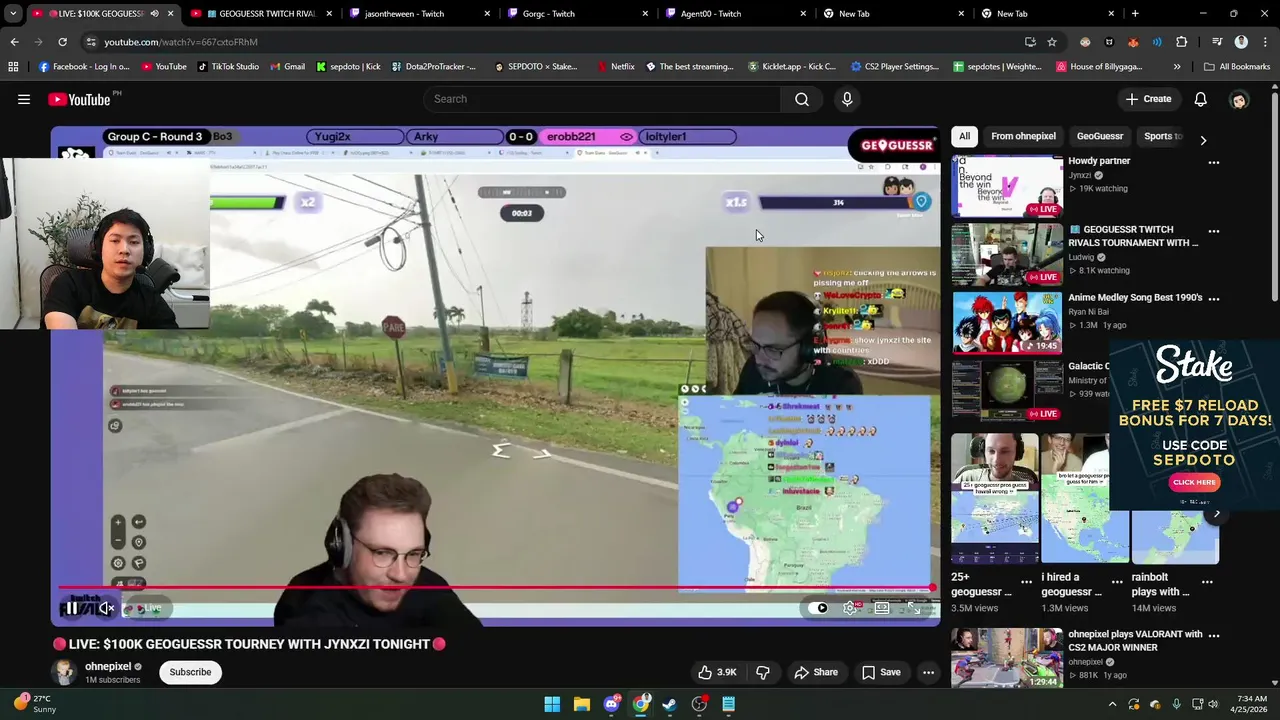Open options for Anime Medley video
Viewport: 1280px width, 720px height.
[1214, 298]
